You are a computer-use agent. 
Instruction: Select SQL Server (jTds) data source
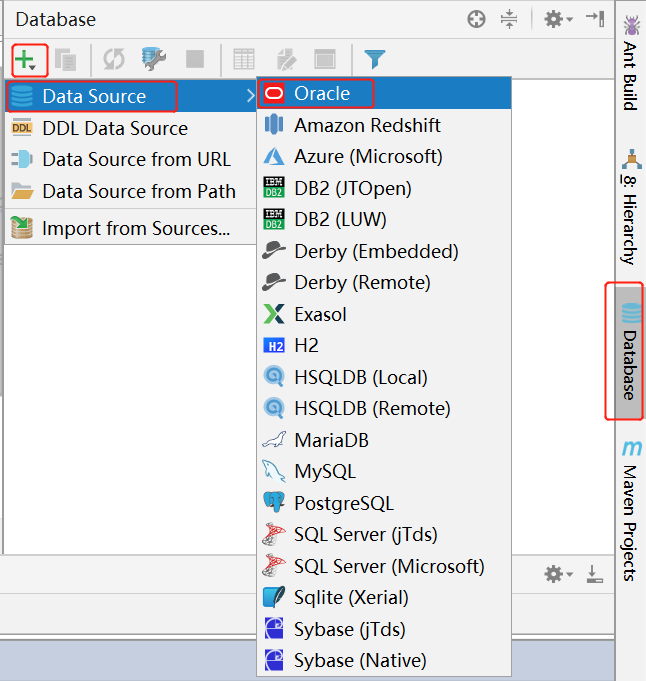[384, 534]
